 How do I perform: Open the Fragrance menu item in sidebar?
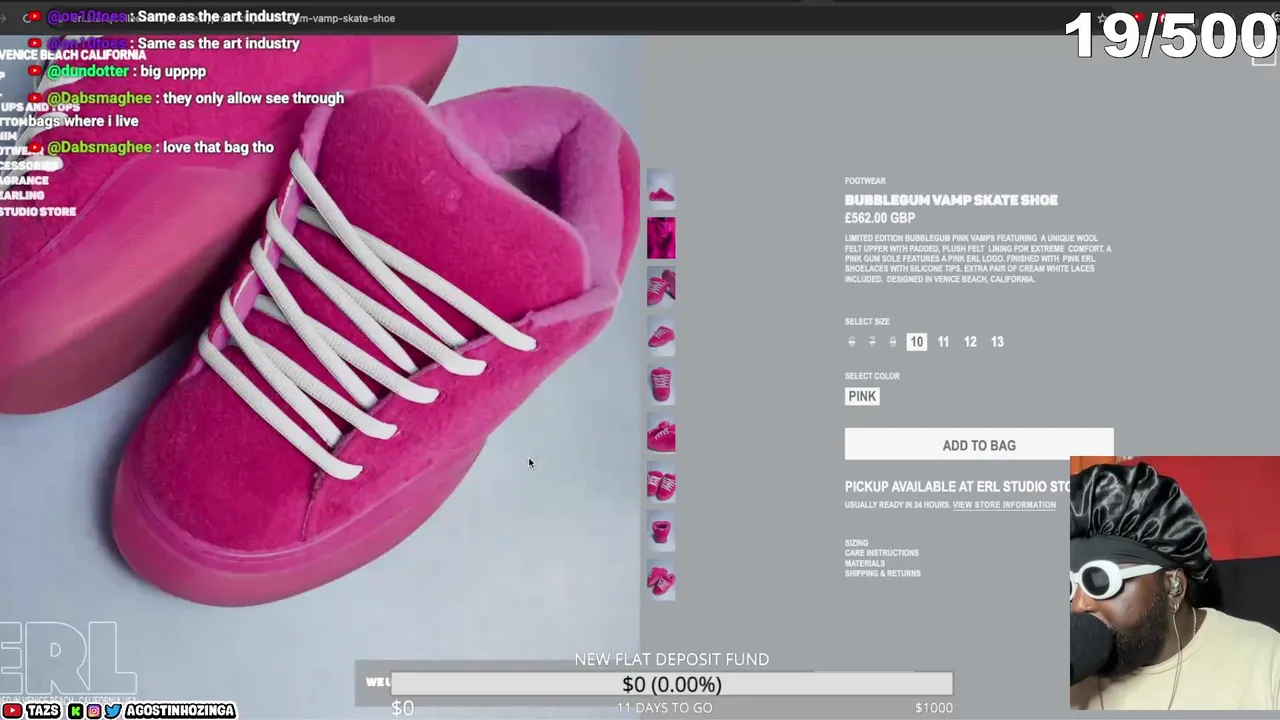coord(24,181)
